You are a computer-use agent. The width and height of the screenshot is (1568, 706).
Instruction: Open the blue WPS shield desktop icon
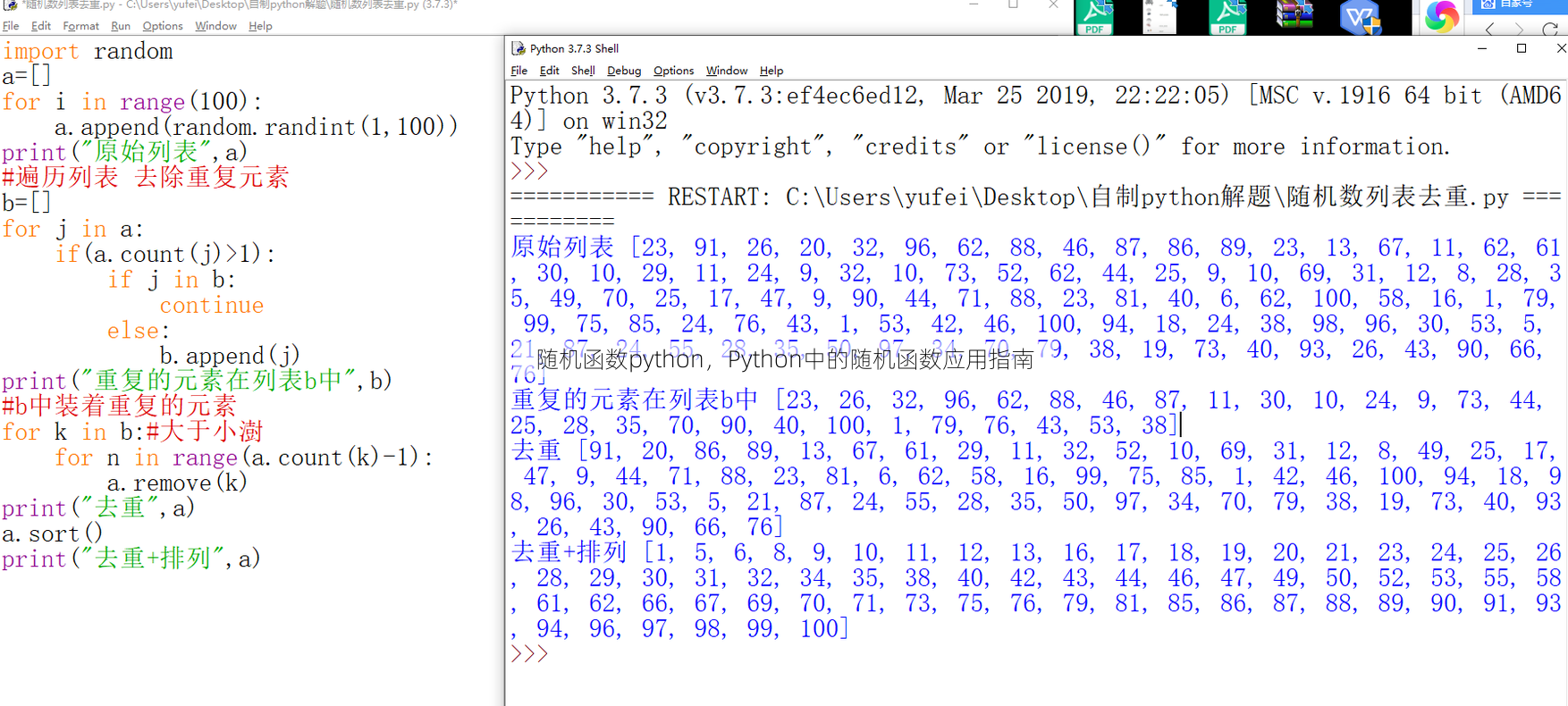pos(1361,17)
